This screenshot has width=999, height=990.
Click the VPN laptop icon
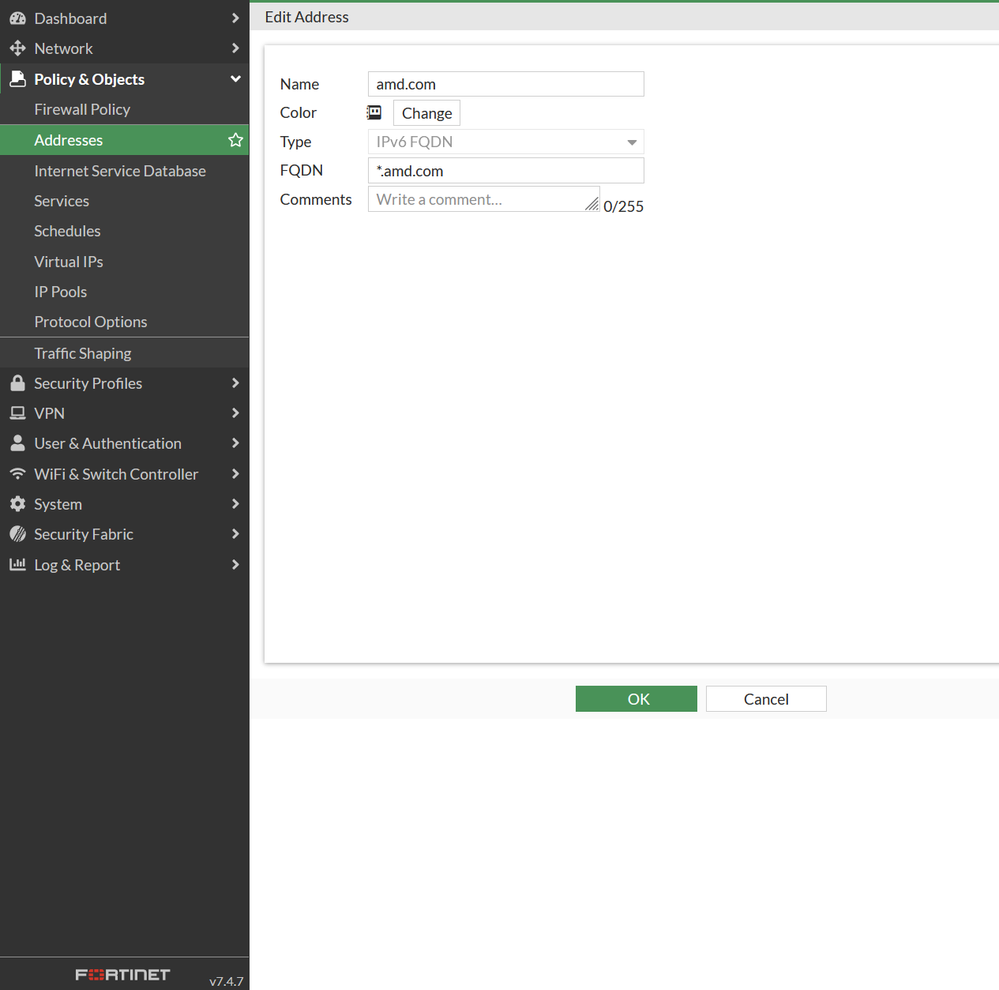point(18,413)
